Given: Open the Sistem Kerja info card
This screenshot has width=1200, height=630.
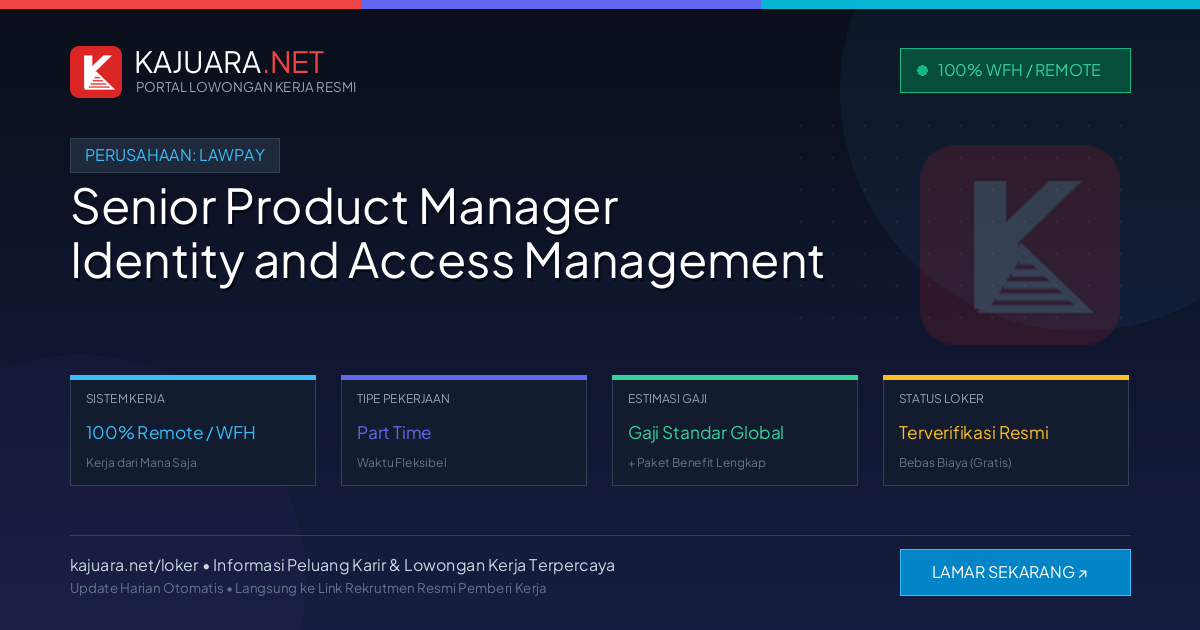Looking at the screenshot, I should (x=193, y=431).
